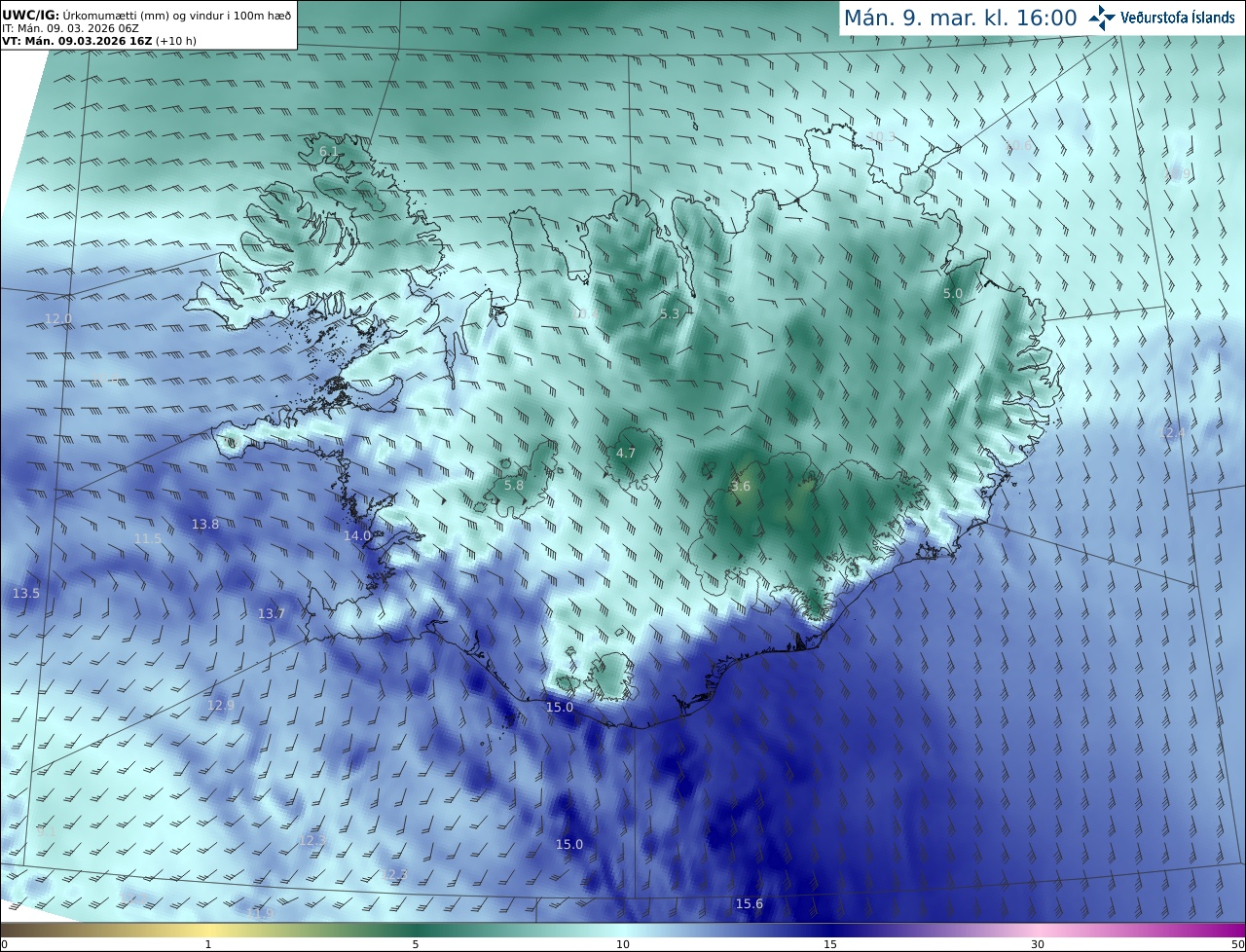Click the 0 tick on the colorbar
The height and width of the screenshot is (952, 1246).
[x=4, y=944]
